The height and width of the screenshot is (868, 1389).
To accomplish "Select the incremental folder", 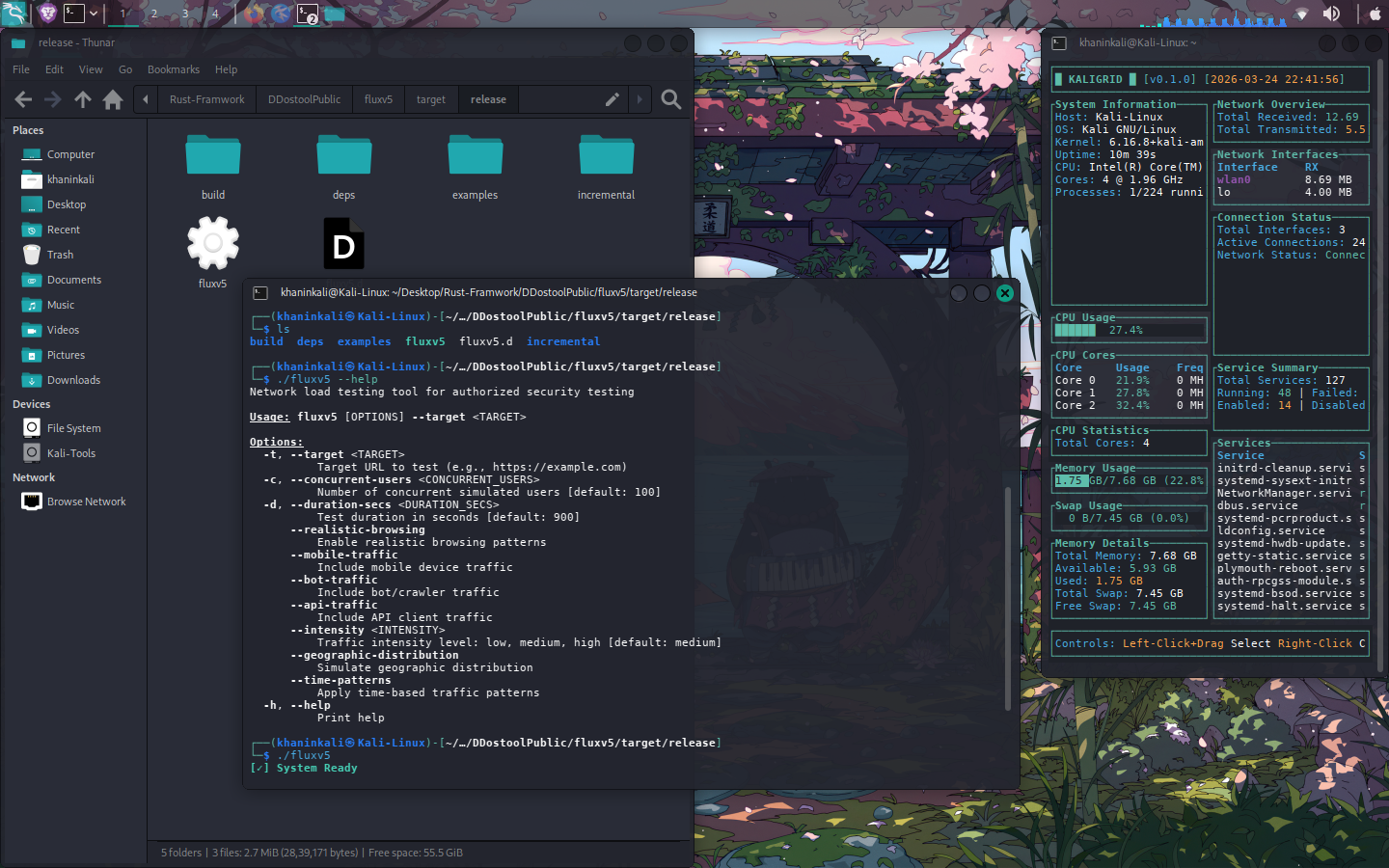I will (607, 156).
